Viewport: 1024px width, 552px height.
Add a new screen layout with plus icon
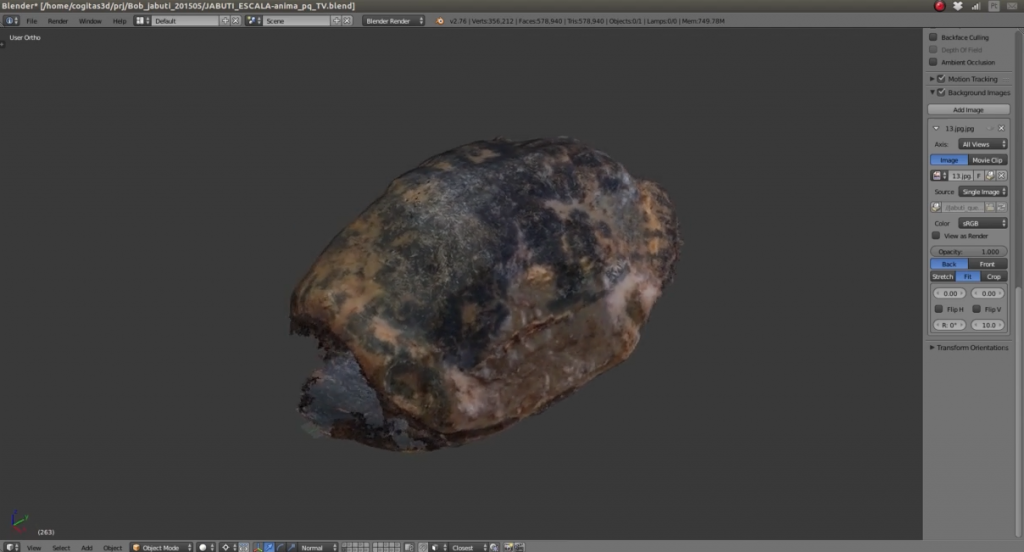pos(225,21)
